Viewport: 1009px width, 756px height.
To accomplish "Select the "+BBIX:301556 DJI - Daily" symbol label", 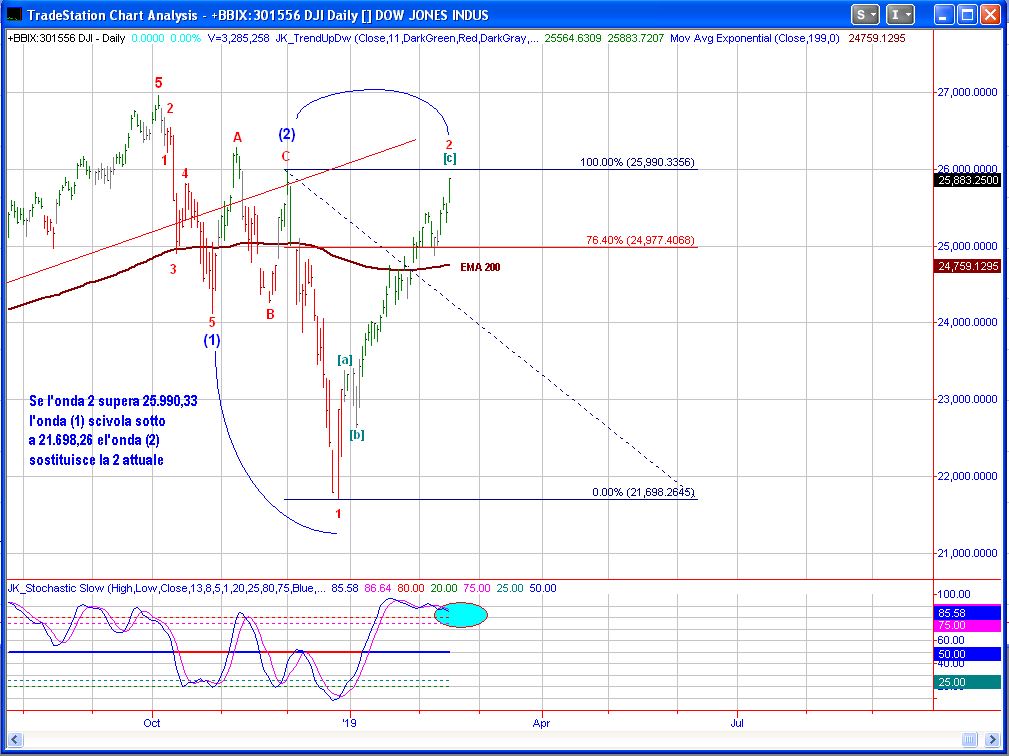I will click(x=66, y=39).
